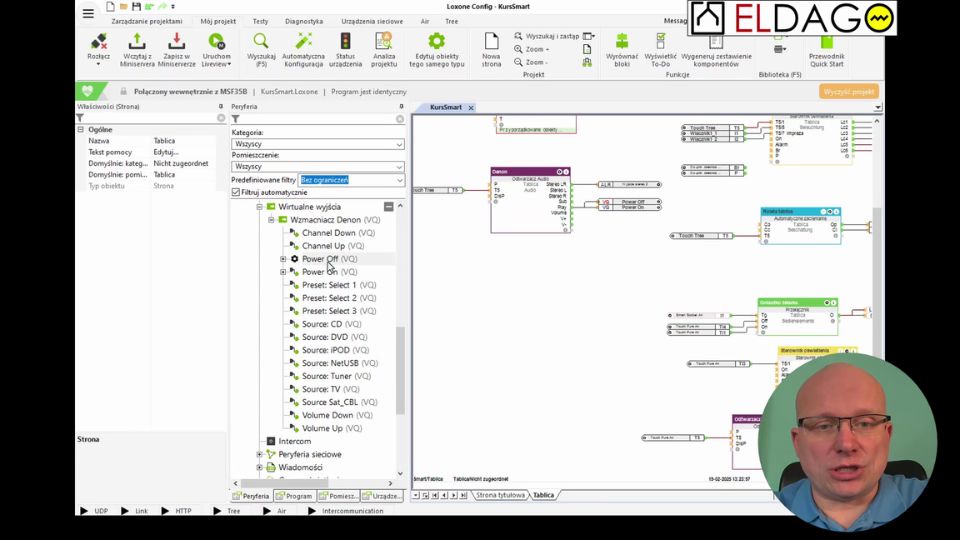Collapse the Wzmacniacz Denon node
Screen dimensions: 960x540
tap(270, 220)
